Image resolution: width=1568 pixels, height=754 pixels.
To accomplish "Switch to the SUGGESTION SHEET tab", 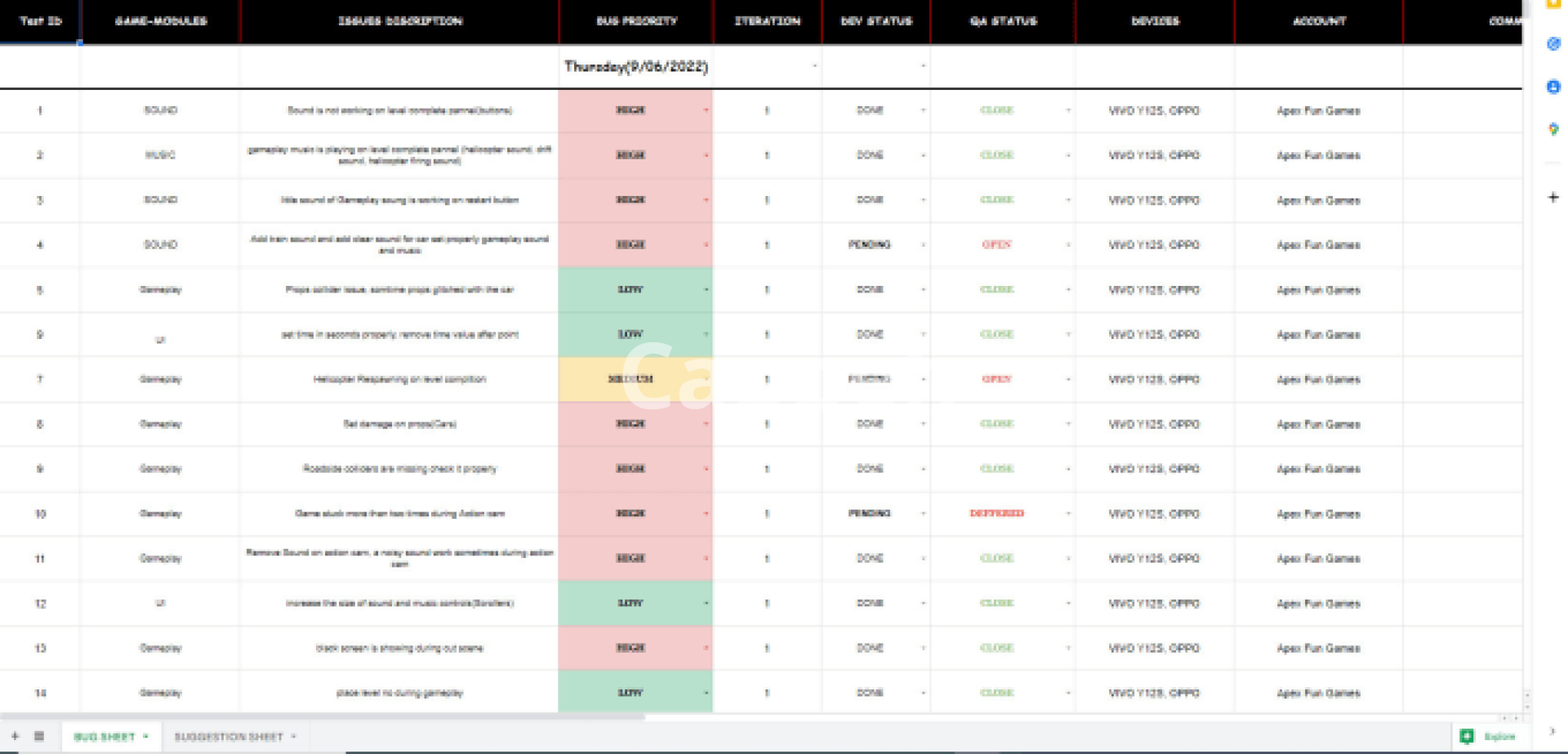I will coord(228,736).
